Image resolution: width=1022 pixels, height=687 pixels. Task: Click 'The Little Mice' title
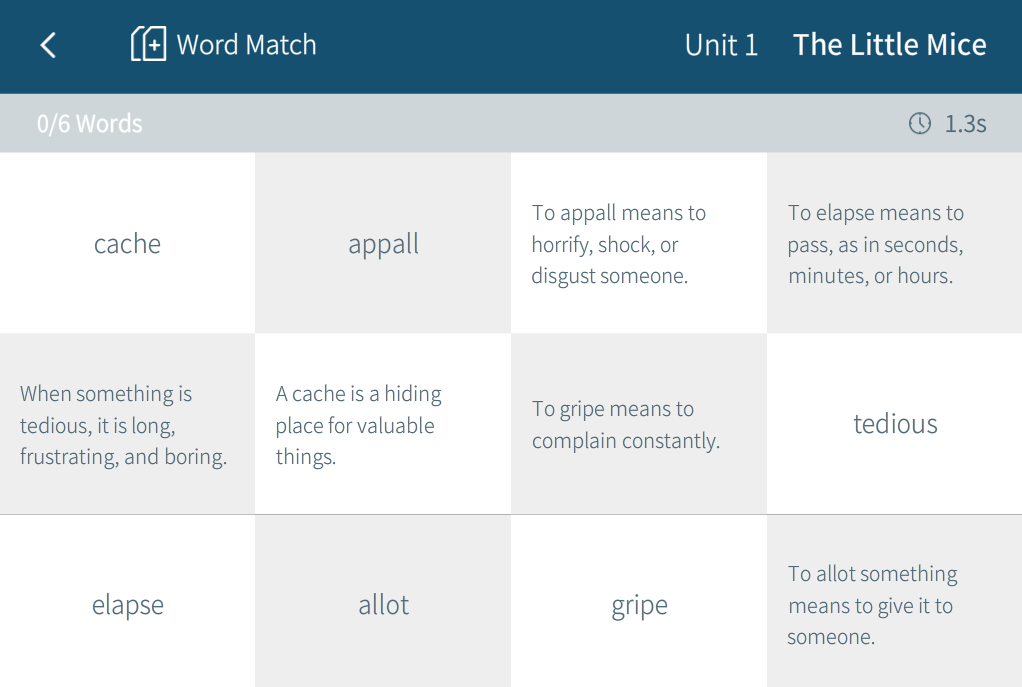[889, 45]
